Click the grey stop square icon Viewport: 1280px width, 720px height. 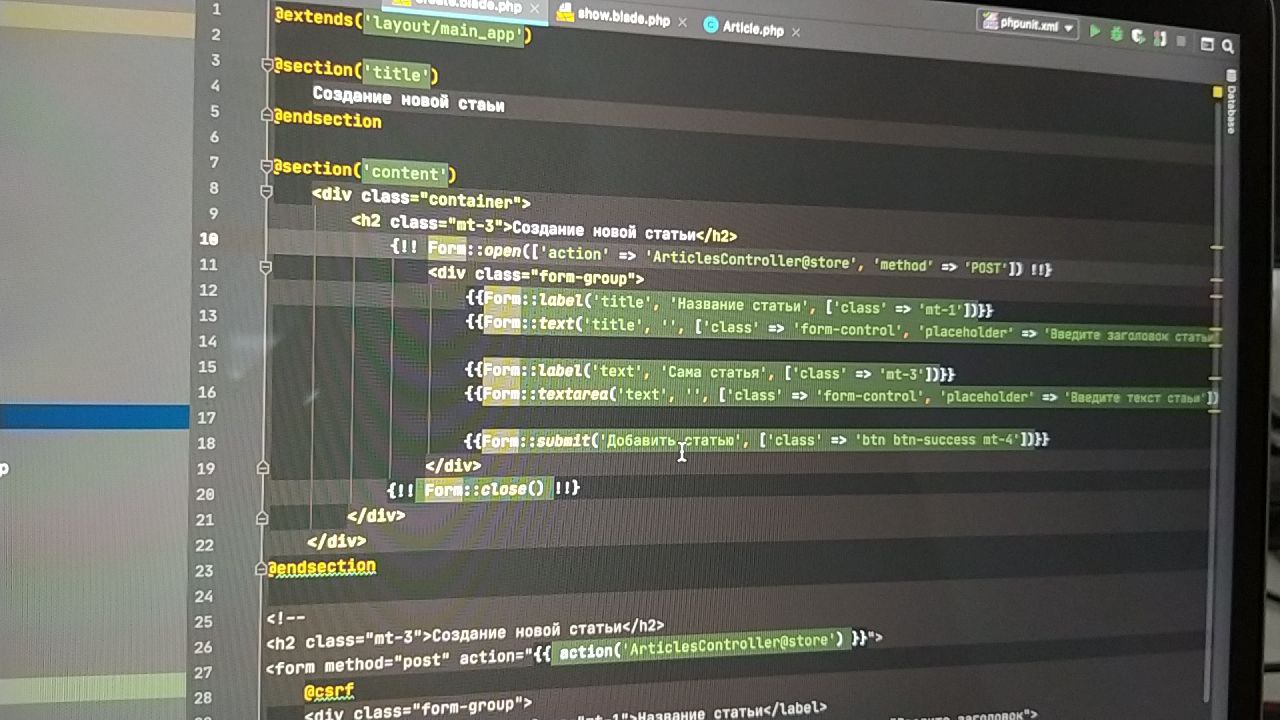1181,41
